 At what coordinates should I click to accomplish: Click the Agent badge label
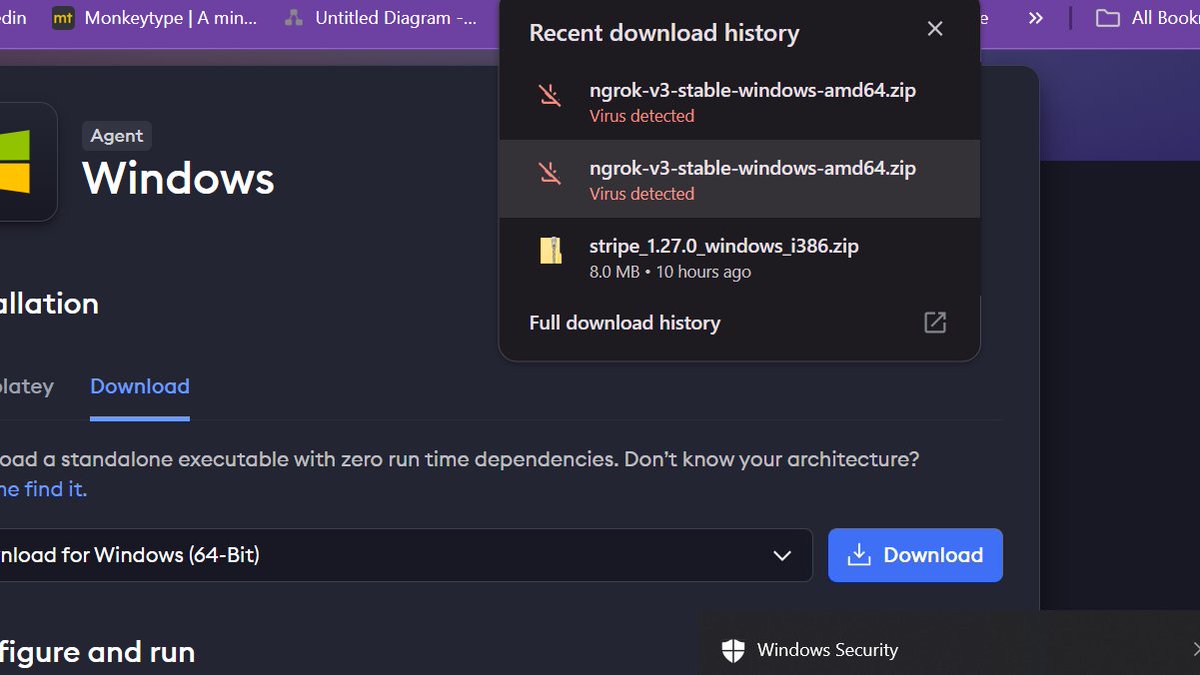(117, 136)
